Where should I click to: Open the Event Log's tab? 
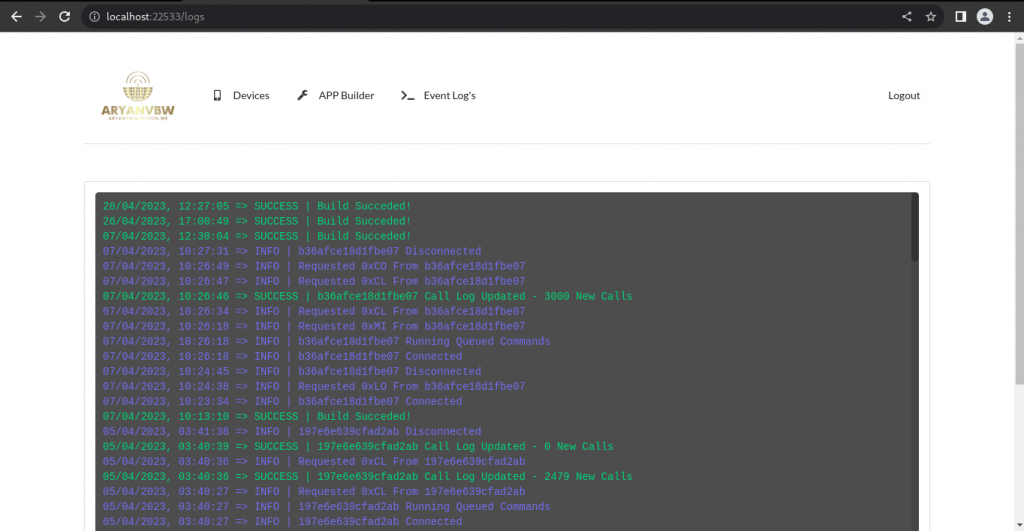point(449,96)
